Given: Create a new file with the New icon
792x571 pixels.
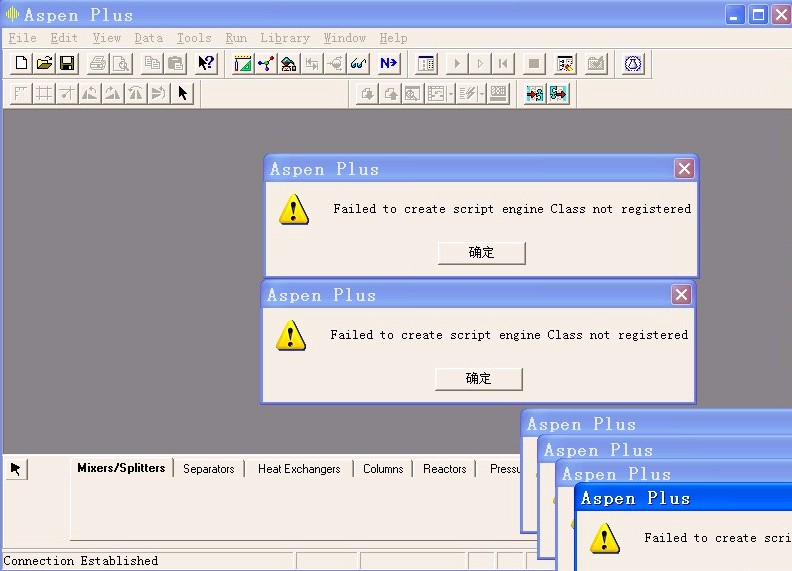Looking at the screenshot, I should [21, 64].
